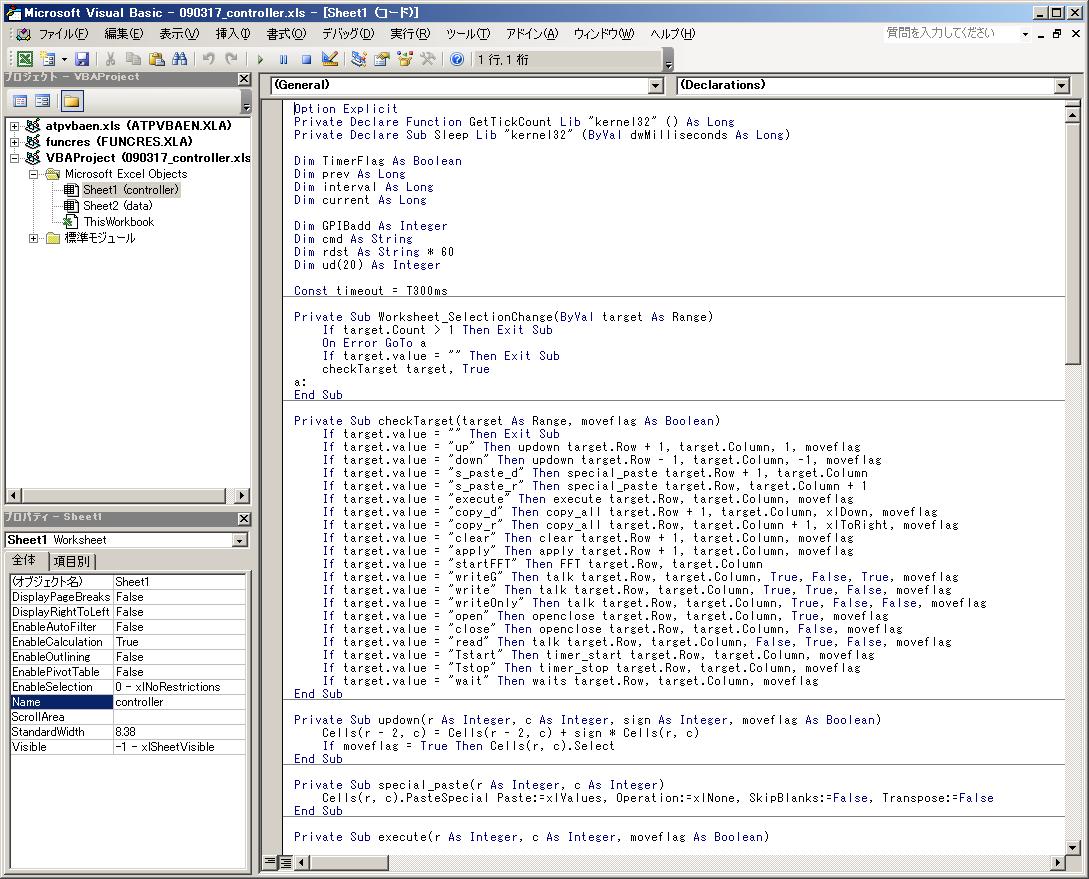Expand the 標準モジュール folder in project tree
Screen dimensions: 1089x879
(34, 238)
